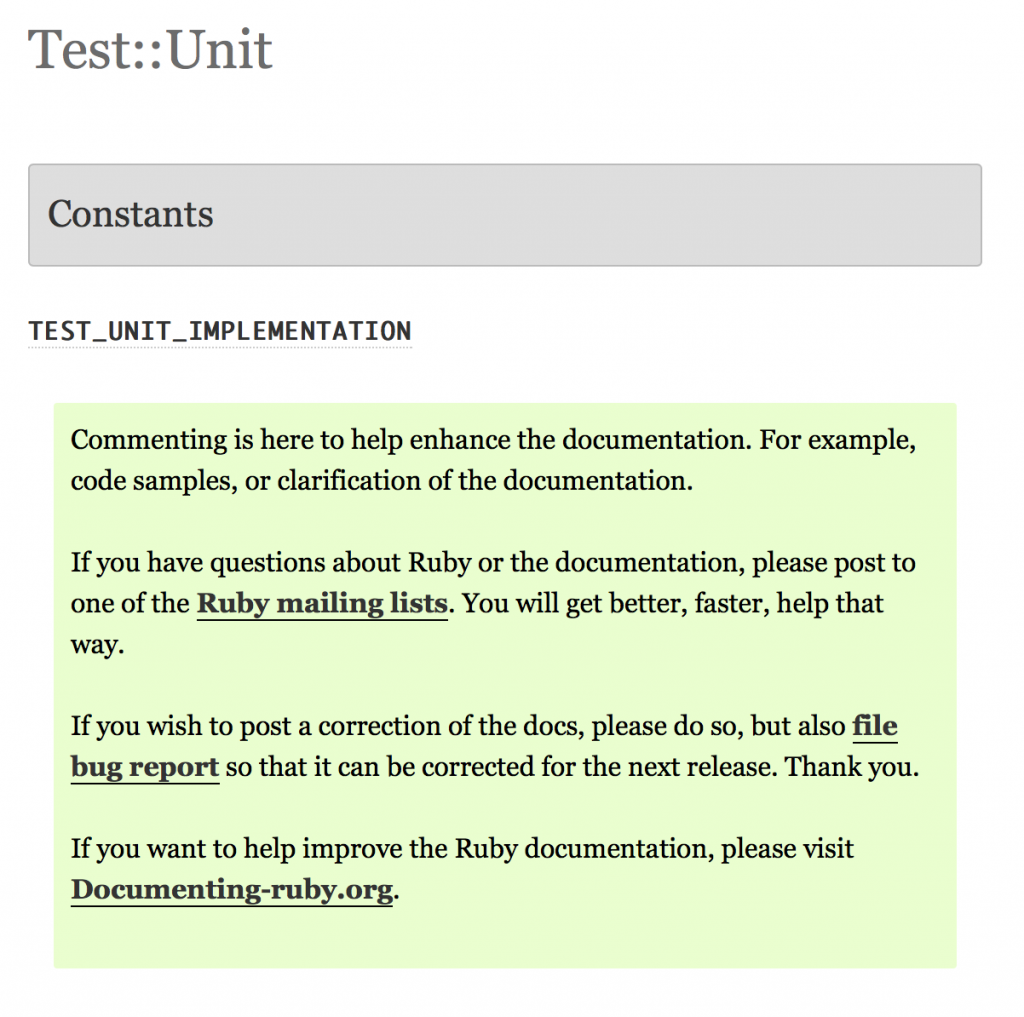The width and height of the screenshot is (1024, 1017).
Task: Click the Test::Unit page title
Action: (x=150, y=50)
